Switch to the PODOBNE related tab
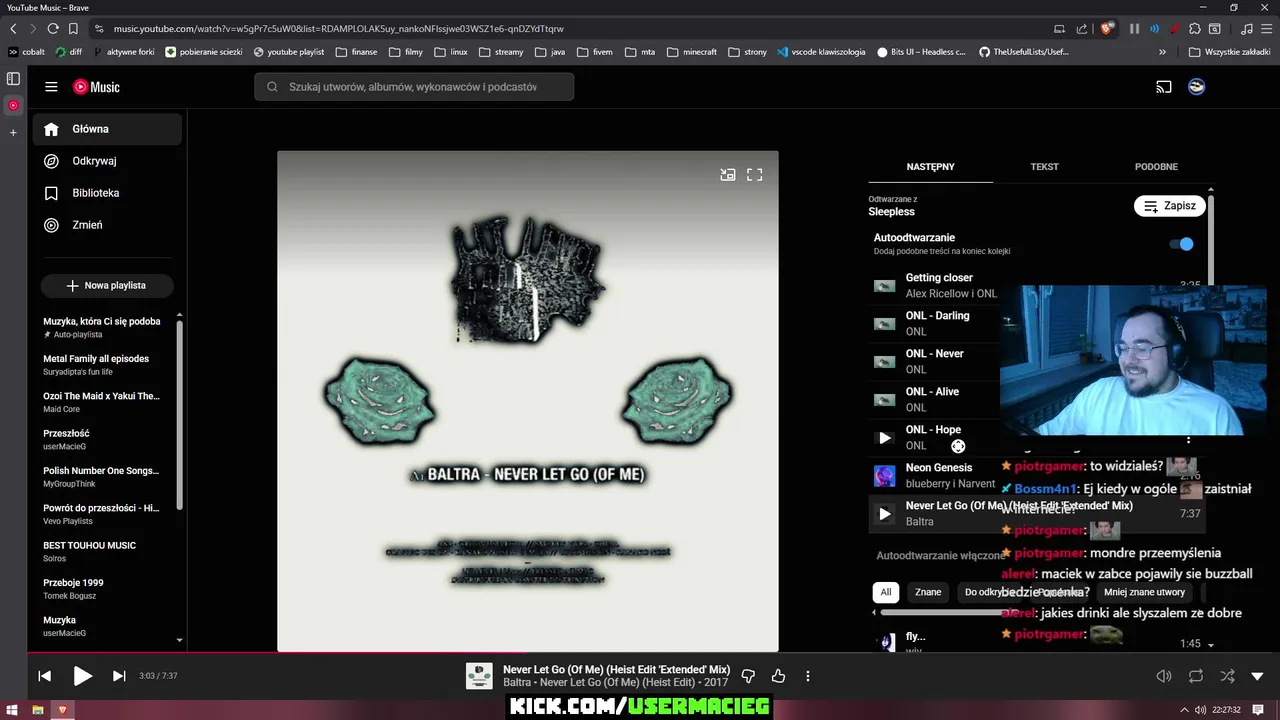This screenshot has width=1280, height=720. click(1156, 167)
